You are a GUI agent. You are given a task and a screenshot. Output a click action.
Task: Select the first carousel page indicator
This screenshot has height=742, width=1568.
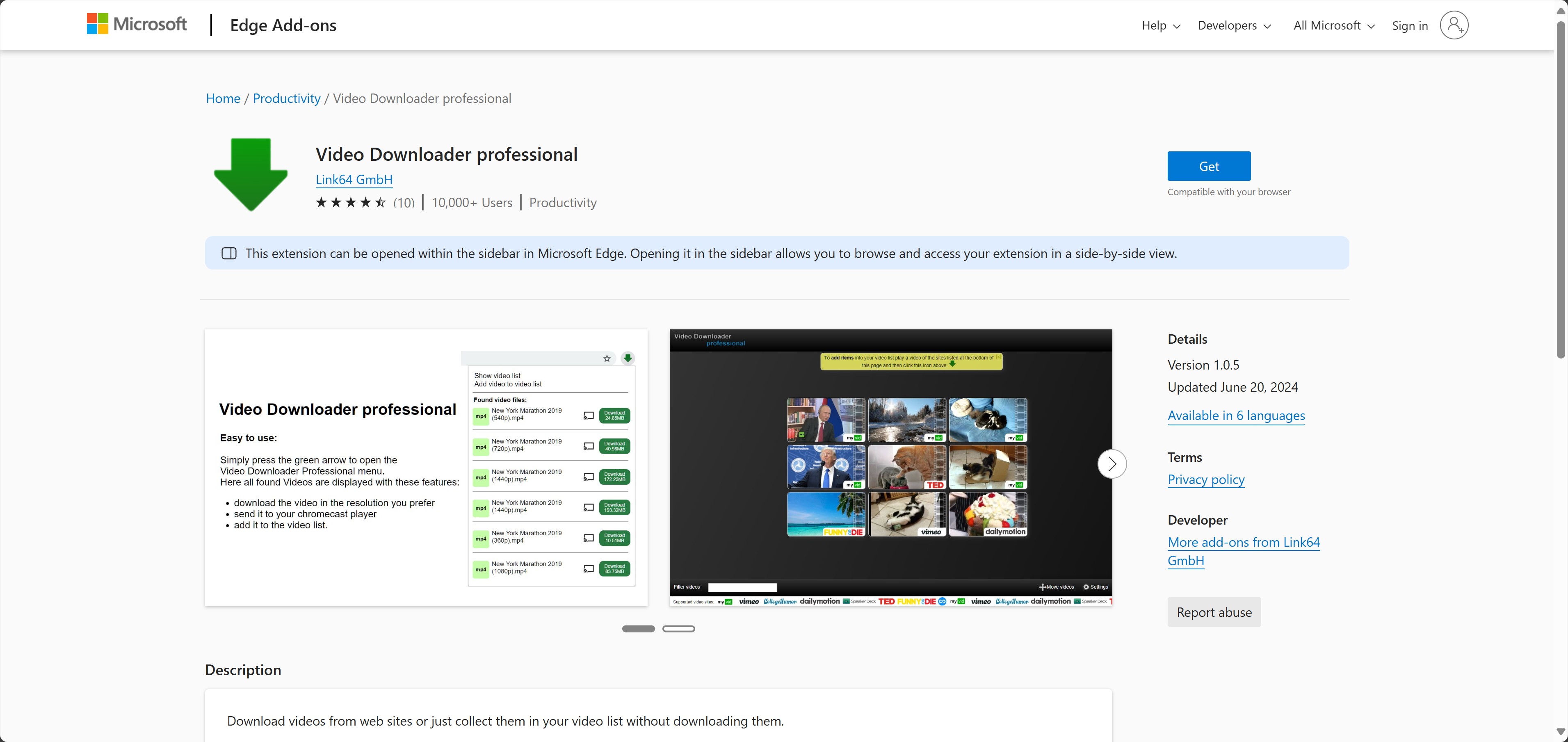[638, 629]
